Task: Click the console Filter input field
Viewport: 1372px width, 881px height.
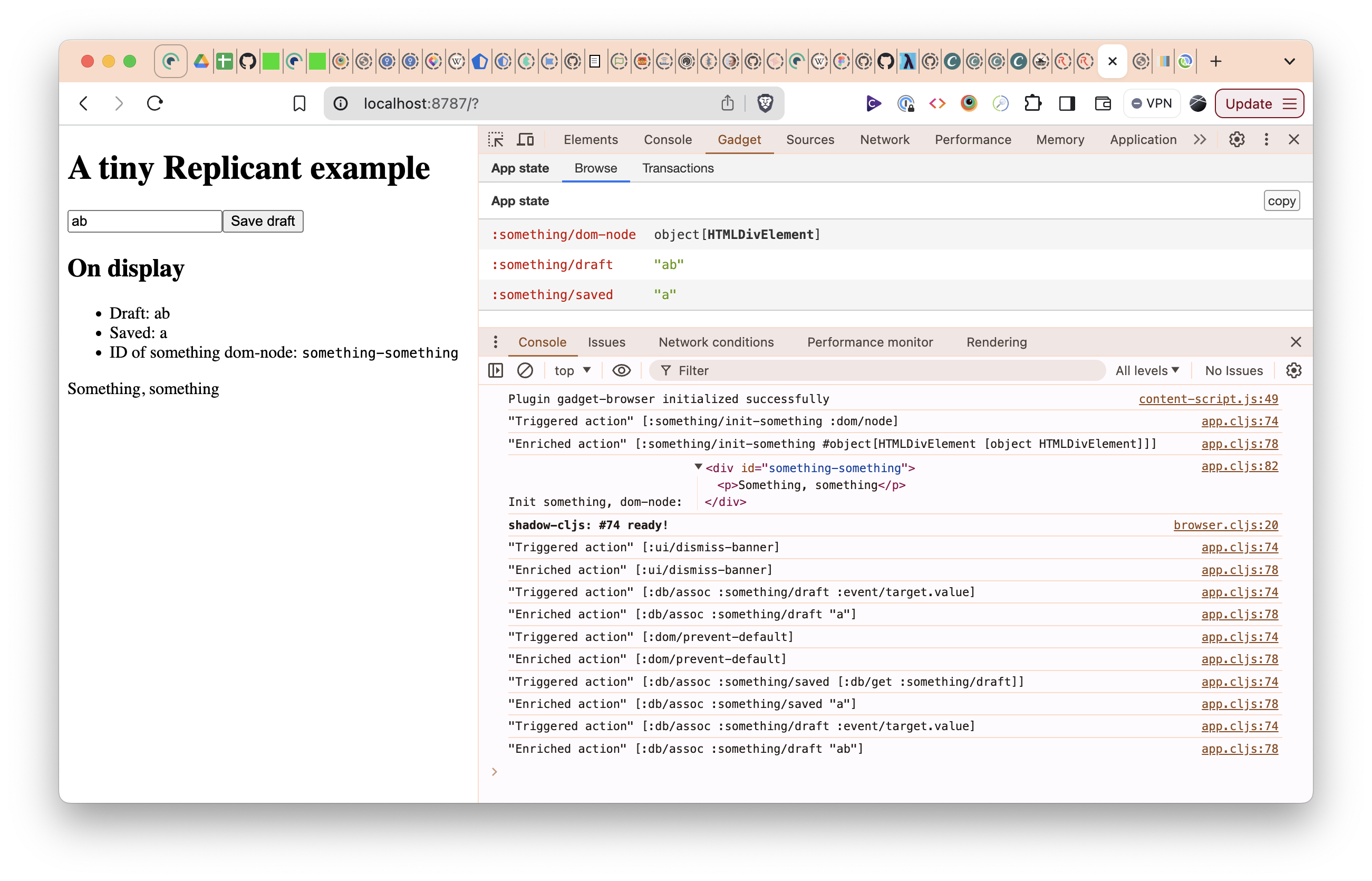Action: coord(881,371)
